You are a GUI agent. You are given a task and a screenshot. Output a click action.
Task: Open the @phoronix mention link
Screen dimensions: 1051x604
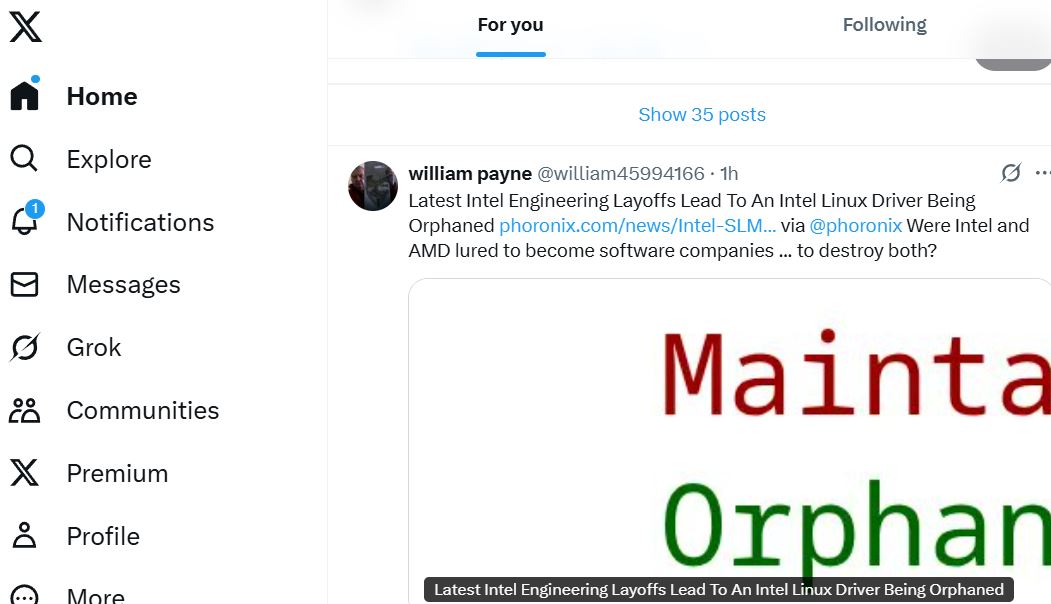[856, 225]
